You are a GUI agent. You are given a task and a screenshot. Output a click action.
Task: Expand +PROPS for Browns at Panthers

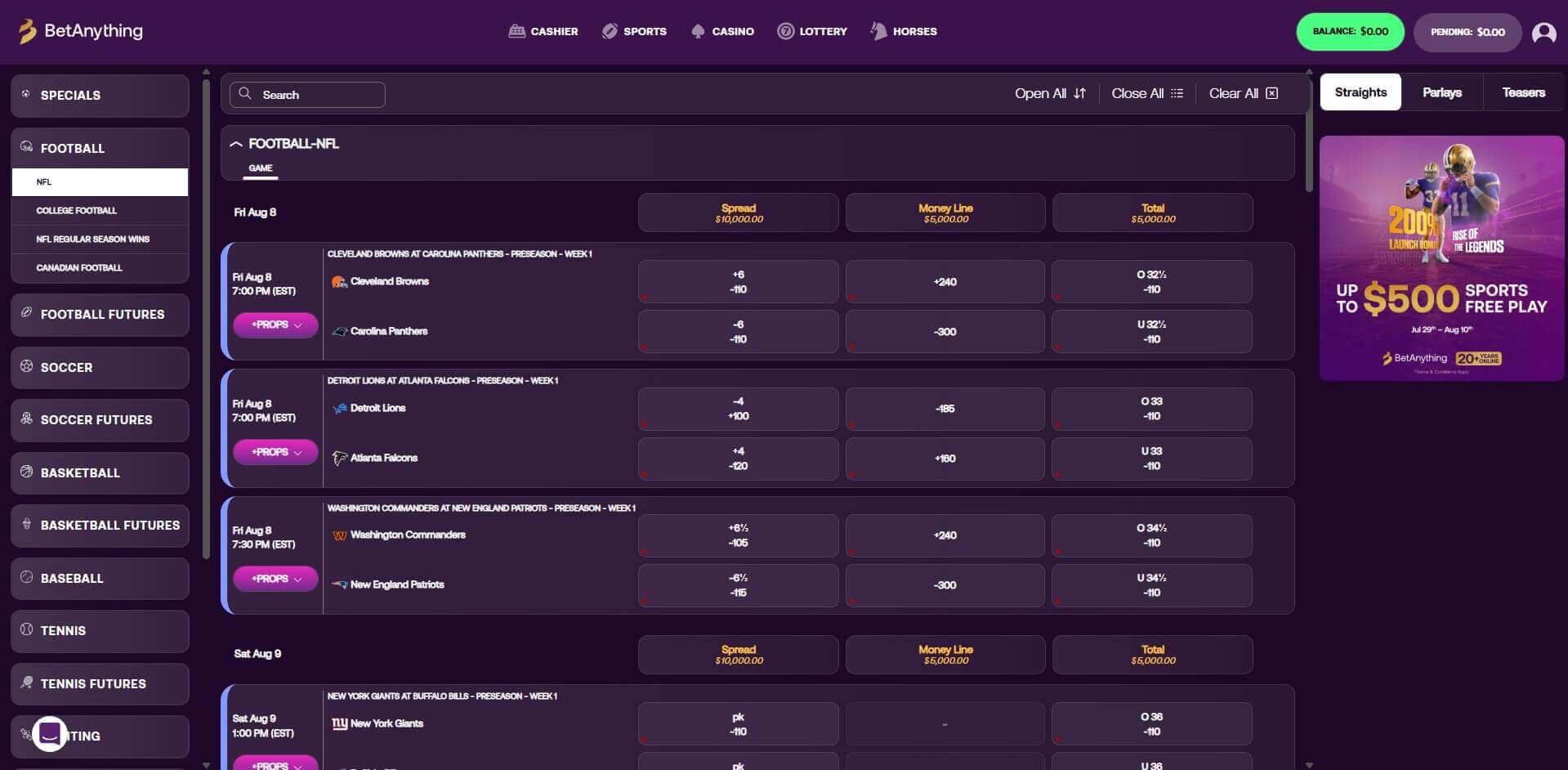pyautogui.click(x=275, y=325)
